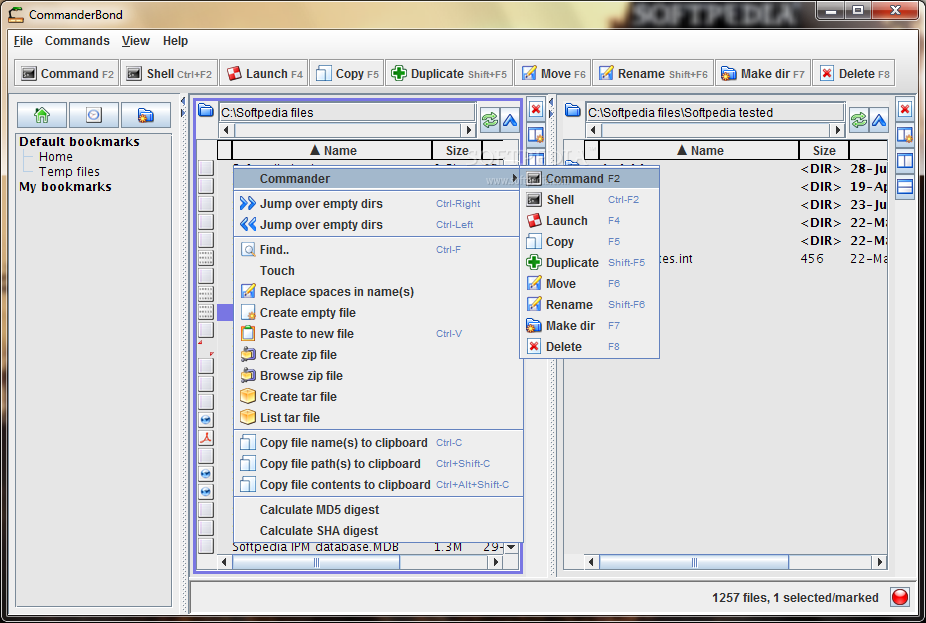Screen dimensions: 926x623
Task: Choose Create zip file
Action: pyautogui.click(x=378, y=354)
